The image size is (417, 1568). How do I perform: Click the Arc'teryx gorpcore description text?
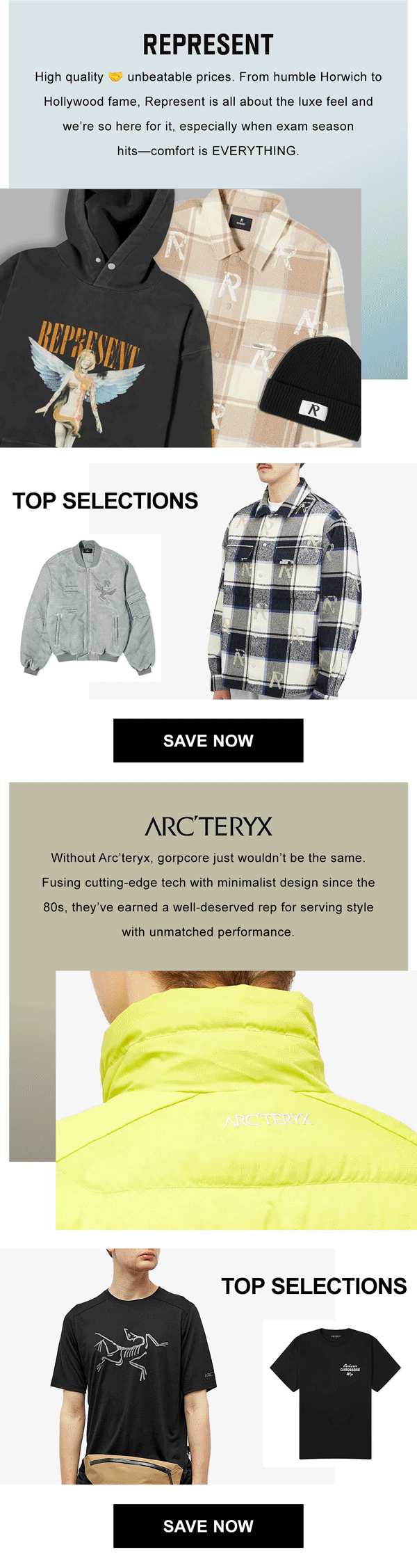point(208,895)
